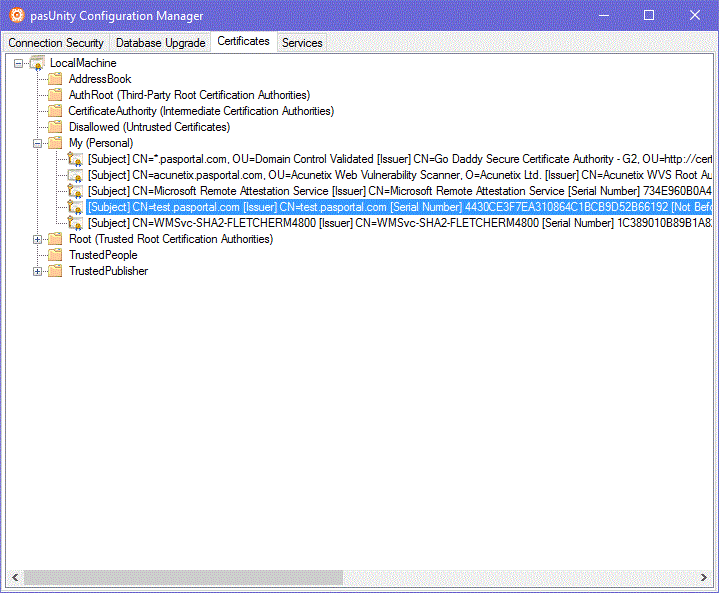Click the TrustedPeople folder icon

point(55,255)
